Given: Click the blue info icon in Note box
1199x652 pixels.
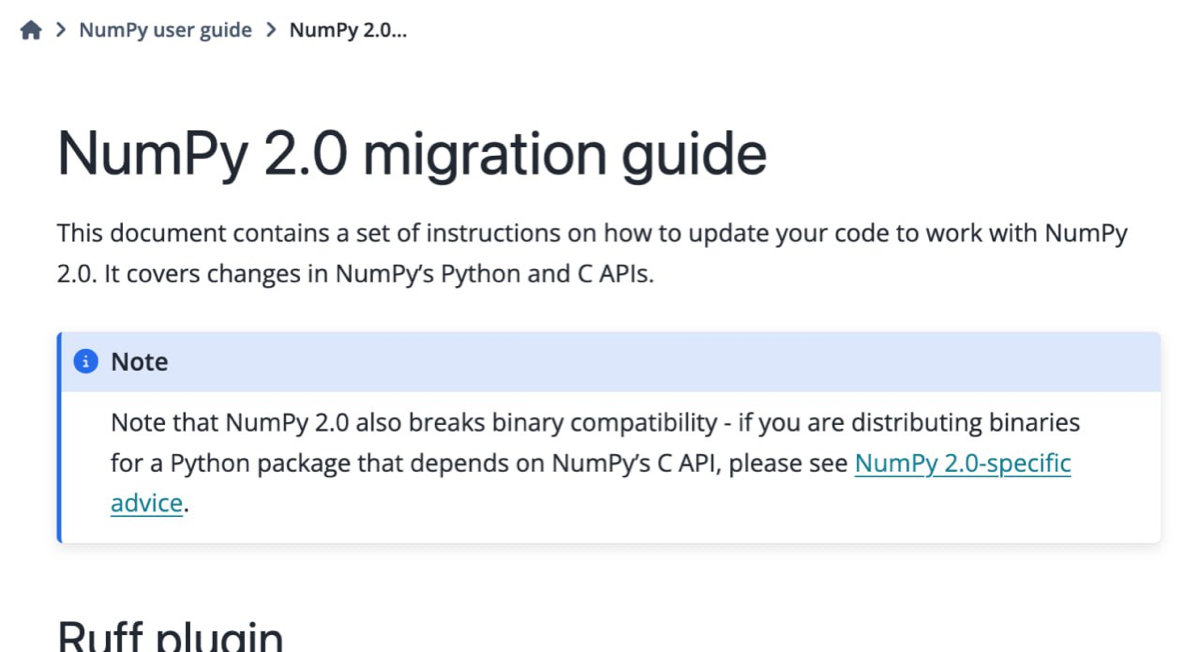Looking at the screenshot, I should [86, 361].
